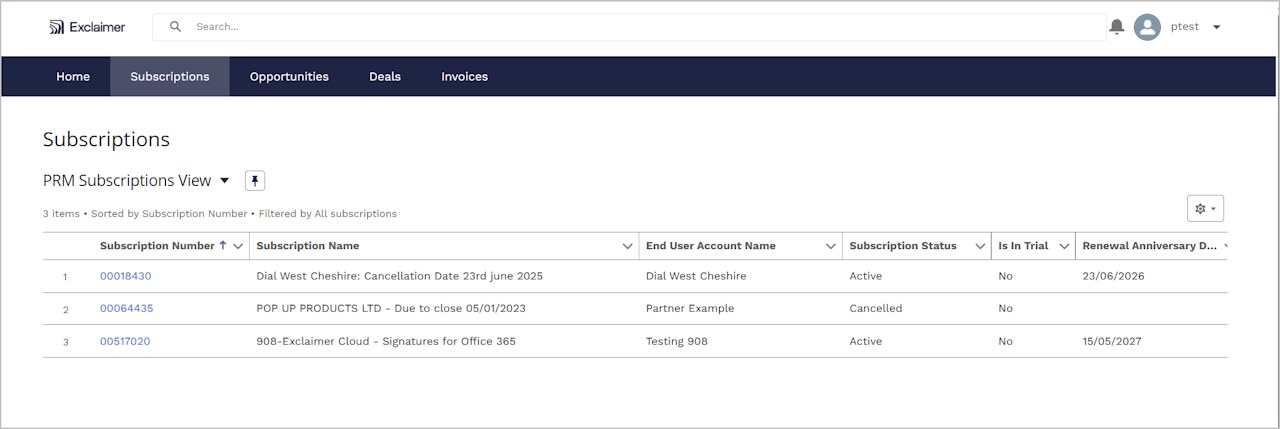Viewport: 1280px width, 429px height.
Task: Focus the Search input field
Action: tap(629, 27)
